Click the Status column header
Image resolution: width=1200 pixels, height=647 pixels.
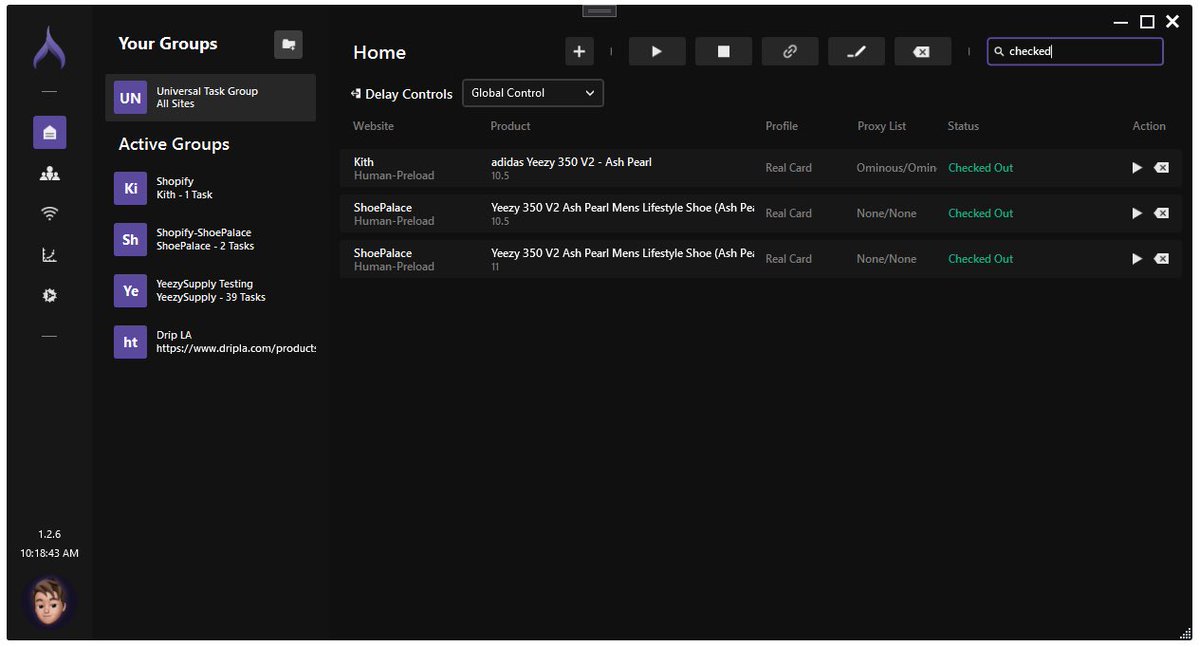963,126
